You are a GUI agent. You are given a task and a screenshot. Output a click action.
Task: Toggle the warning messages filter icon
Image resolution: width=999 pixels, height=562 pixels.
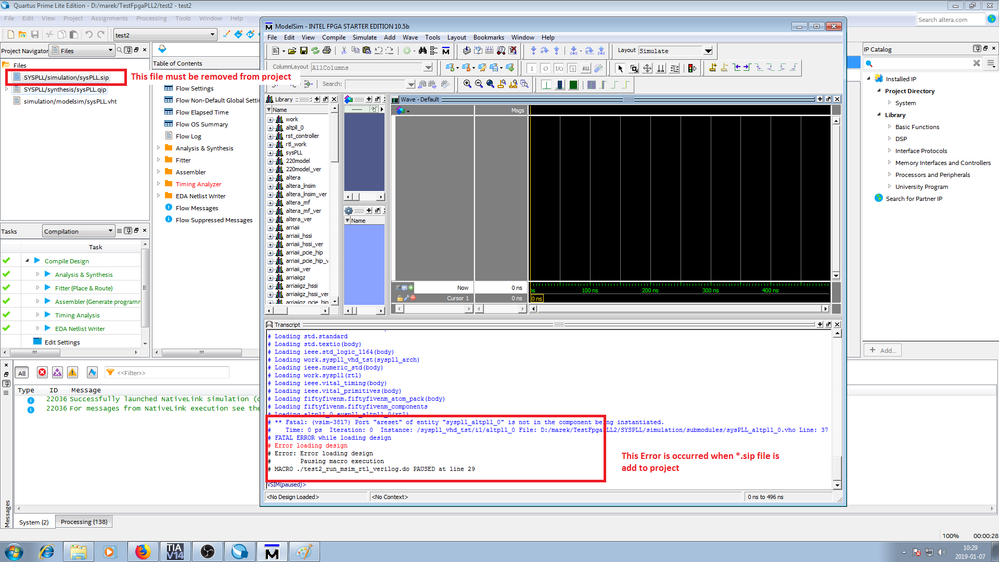73,373
